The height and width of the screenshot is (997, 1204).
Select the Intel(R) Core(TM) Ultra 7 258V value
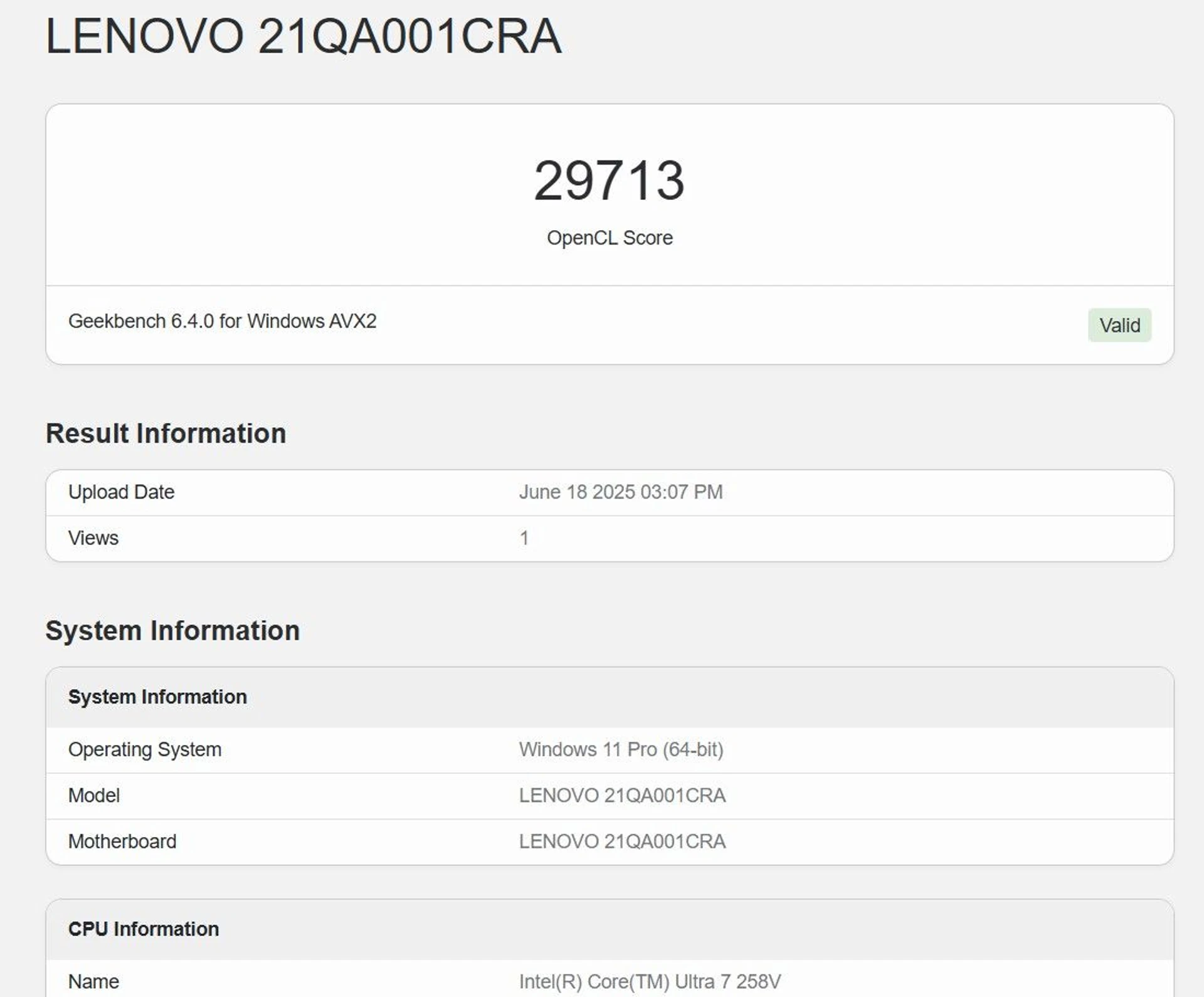tap(650, 981)
